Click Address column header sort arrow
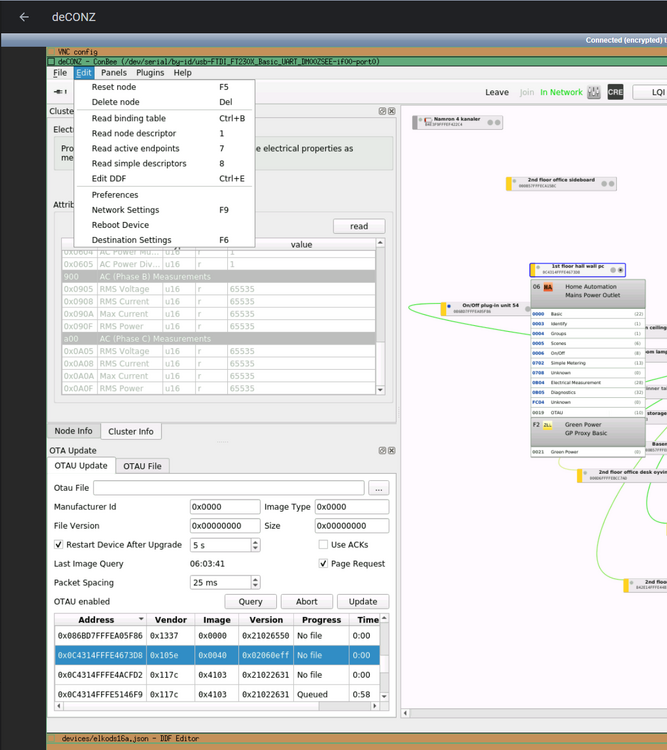The height and width of the screenshot is (750, 667). click(141, 620)
